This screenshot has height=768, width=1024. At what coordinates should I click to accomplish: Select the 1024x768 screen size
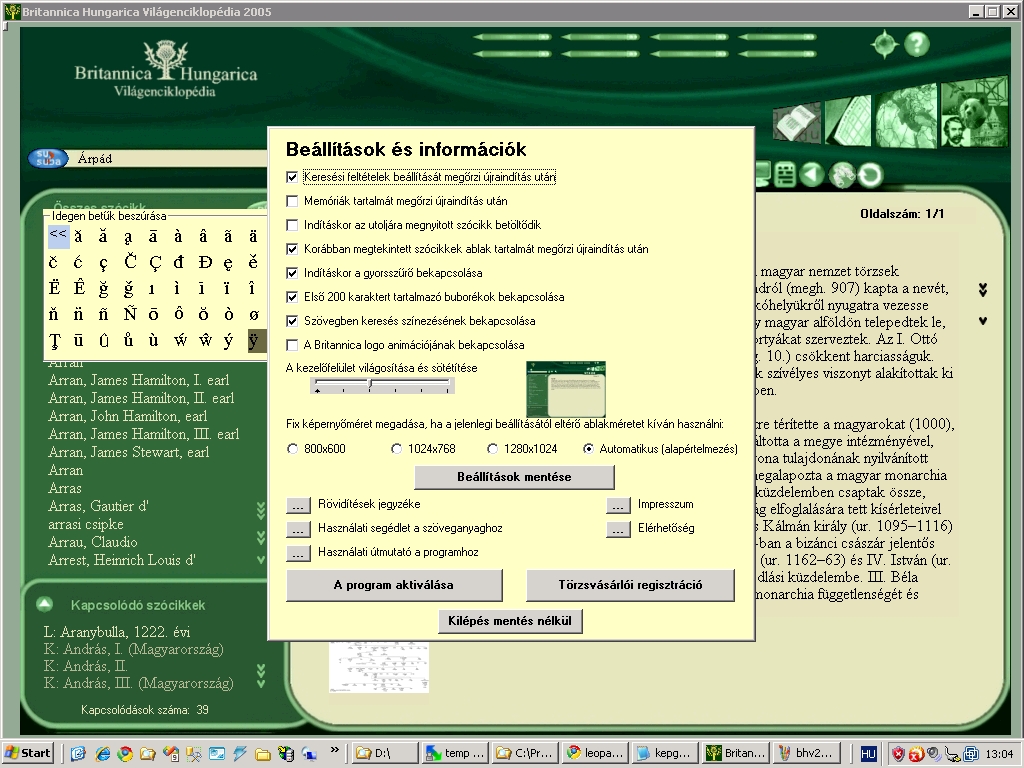(x=396, y=449)
